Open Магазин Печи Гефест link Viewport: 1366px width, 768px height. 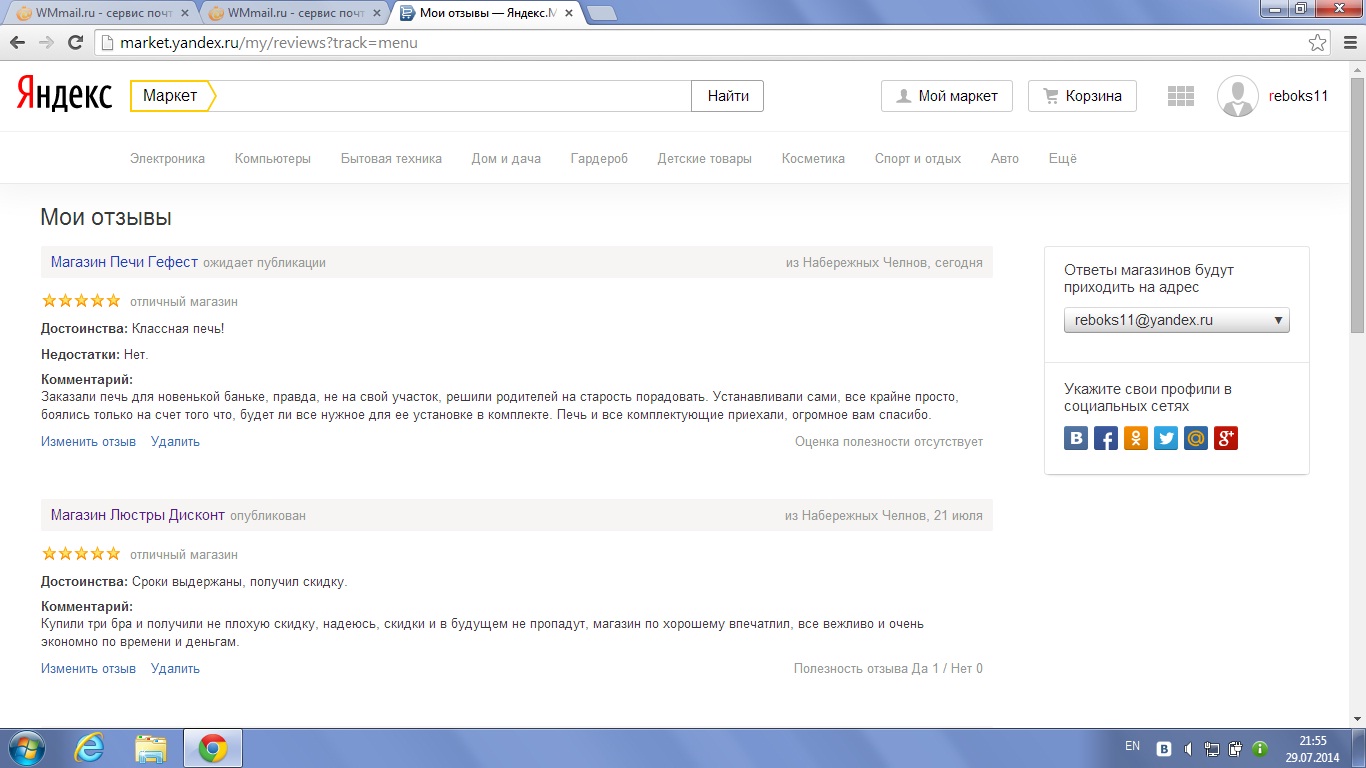(124, 262)
